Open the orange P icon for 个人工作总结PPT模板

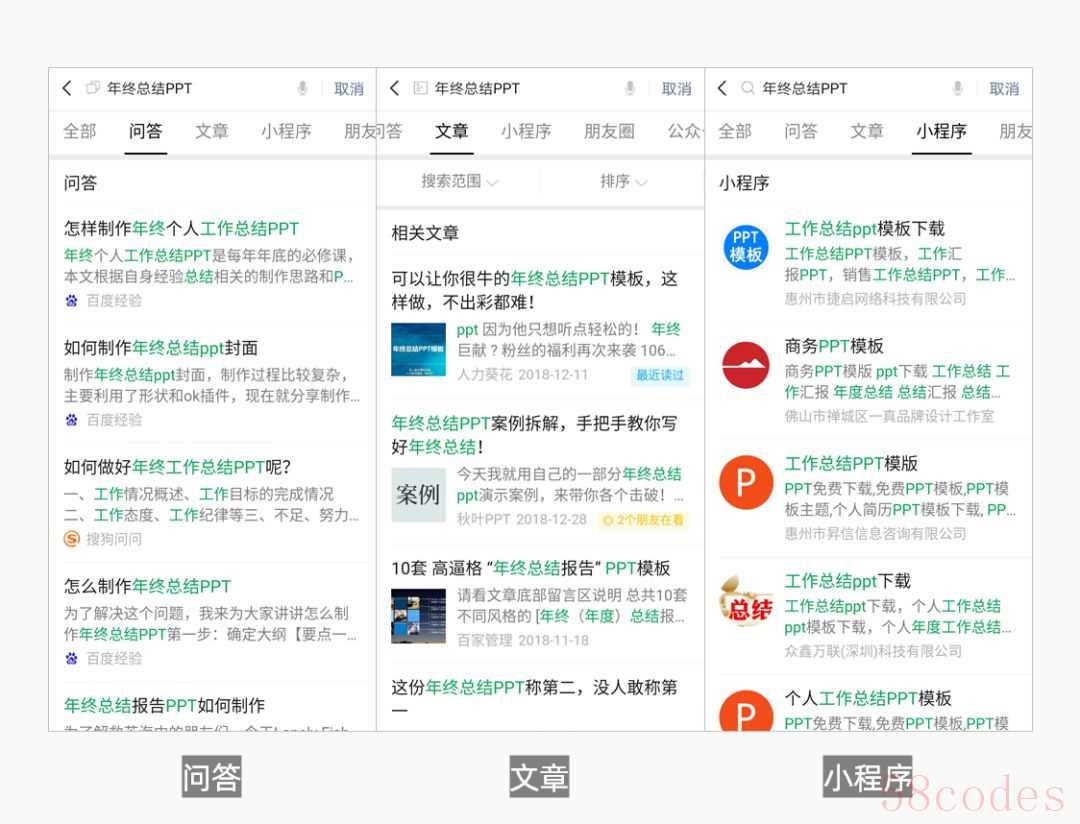click(x=746, y=711)
